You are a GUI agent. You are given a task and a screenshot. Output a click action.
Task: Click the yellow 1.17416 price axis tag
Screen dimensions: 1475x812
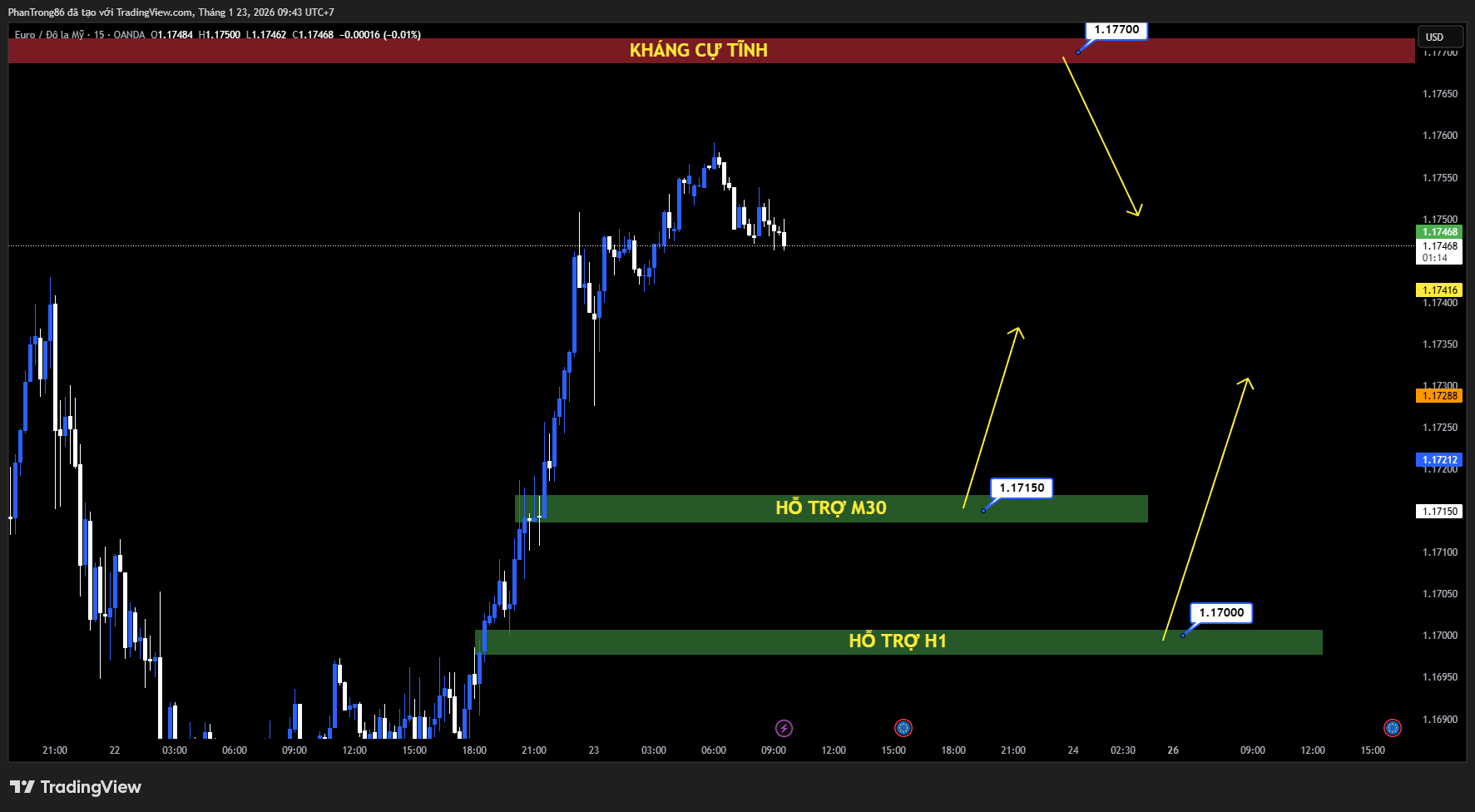click(x=1439, y=290)
